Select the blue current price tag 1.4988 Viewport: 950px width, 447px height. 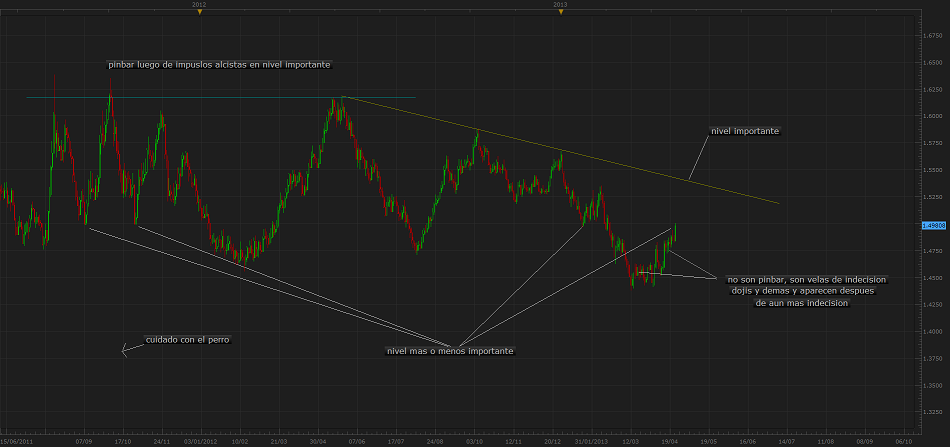click(932, 226)
